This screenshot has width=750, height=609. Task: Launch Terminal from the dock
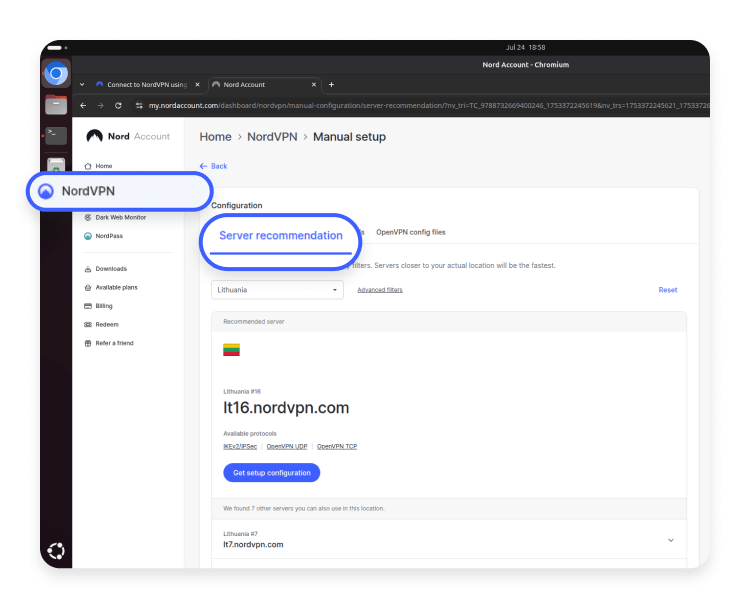[56, 135]
